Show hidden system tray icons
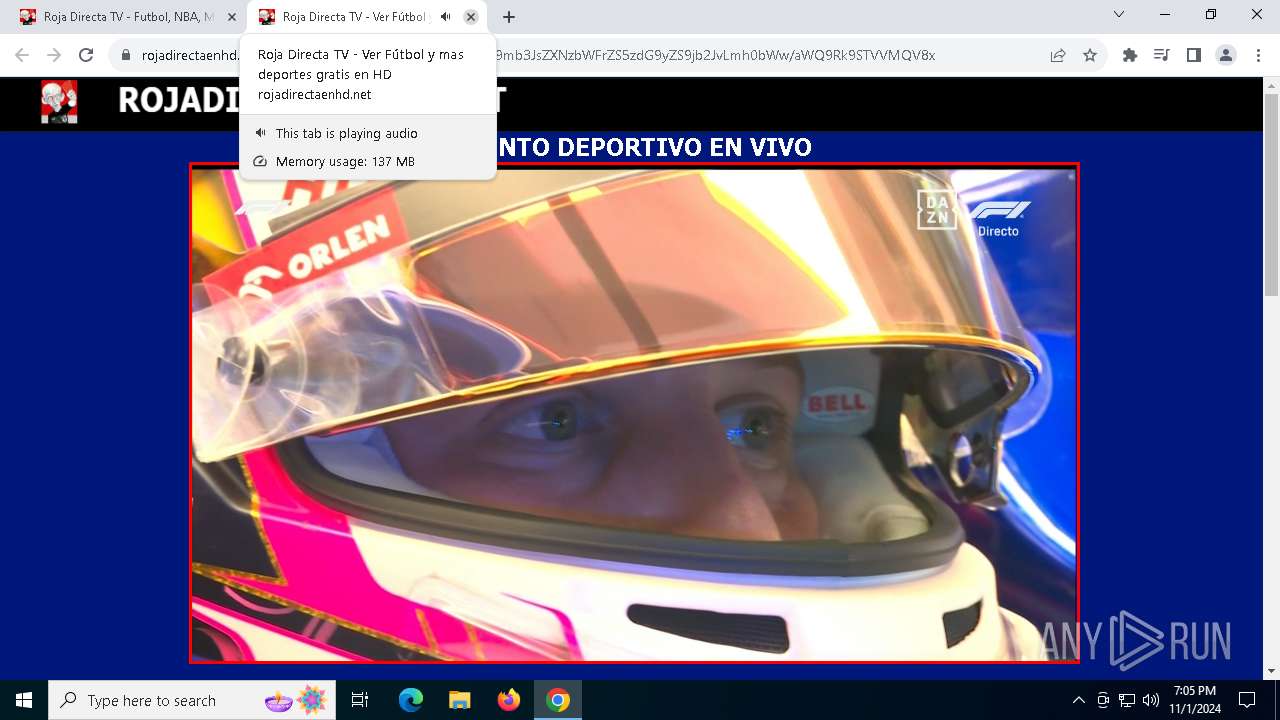The image size is (1280, 720). pyautogui.click(x=1078, y=700)
